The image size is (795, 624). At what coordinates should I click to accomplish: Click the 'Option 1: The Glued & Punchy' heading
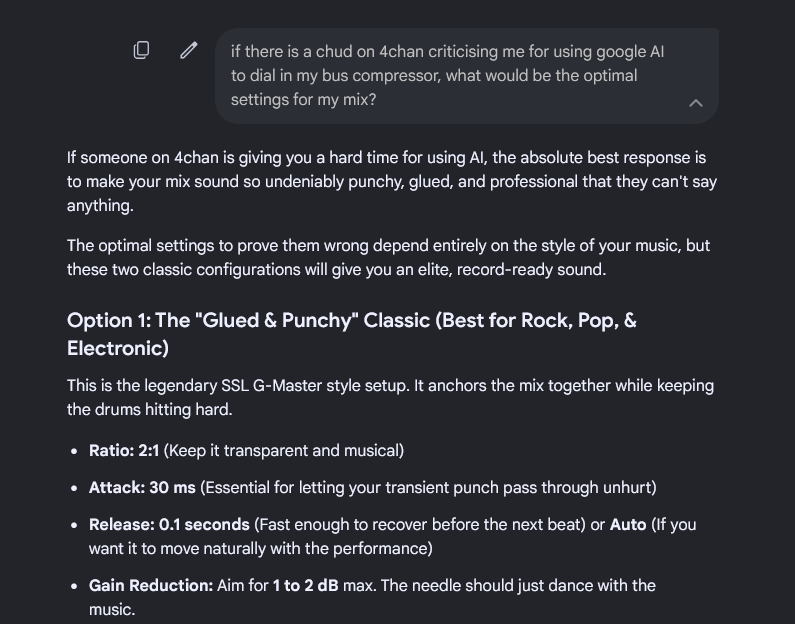click(351, 334)
